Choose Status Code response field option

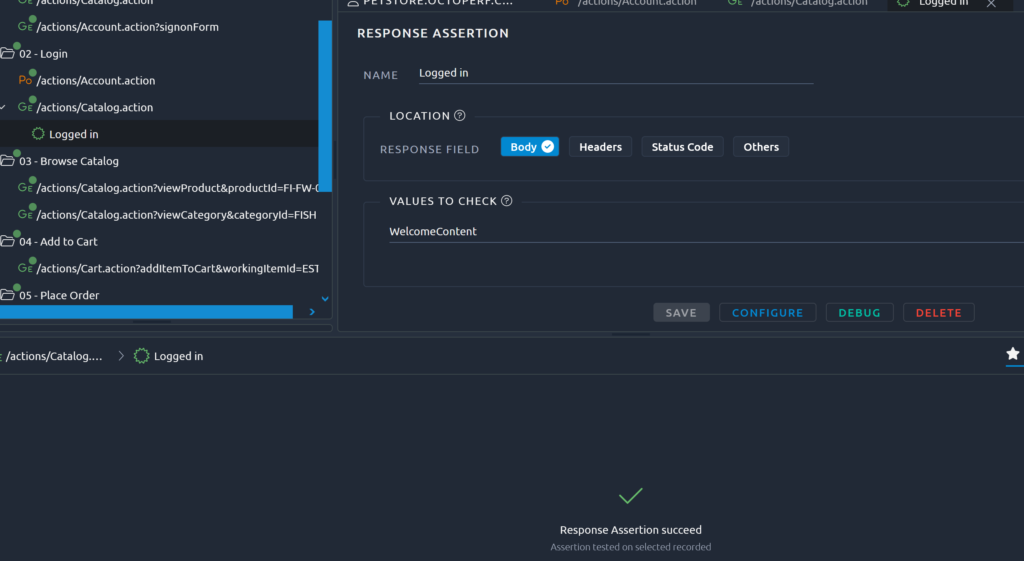point(682,147)
